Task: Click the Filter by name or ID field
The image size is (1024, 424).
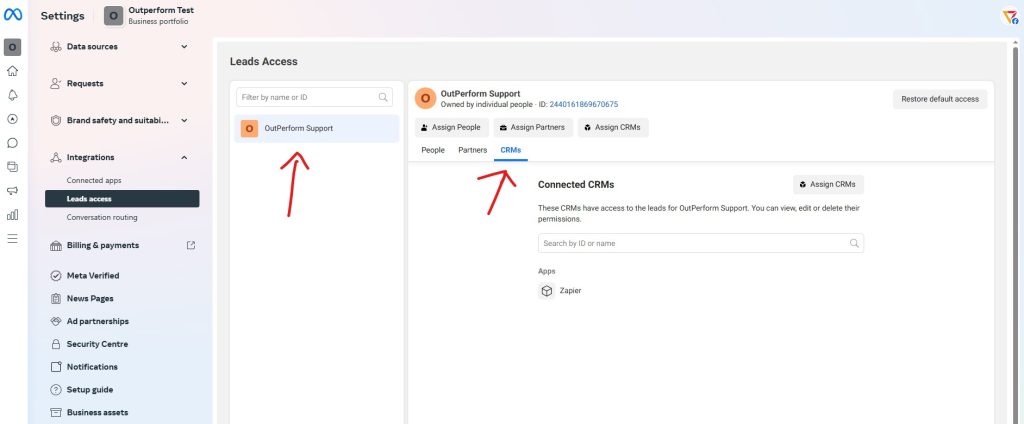Action: [x=306, y=97]
